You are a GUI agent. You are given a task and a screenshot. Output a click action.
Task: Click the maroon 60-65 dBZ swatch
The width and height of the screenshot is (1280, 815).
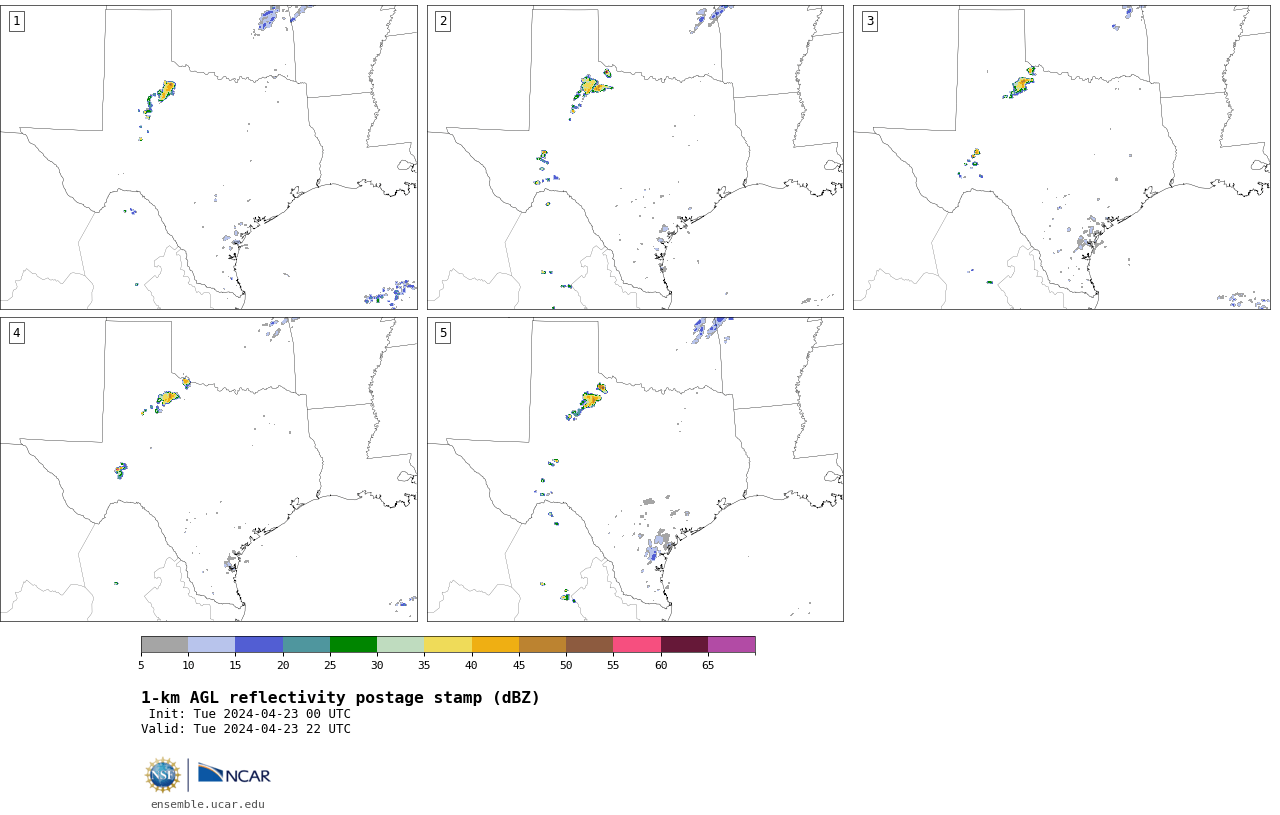click(684, 644)
